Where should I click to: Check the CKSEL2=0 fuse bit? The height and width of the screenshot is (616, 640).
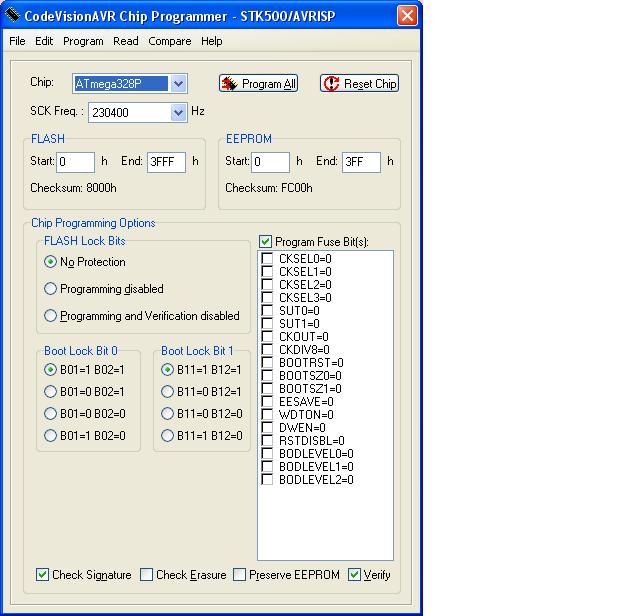point(267,285)
